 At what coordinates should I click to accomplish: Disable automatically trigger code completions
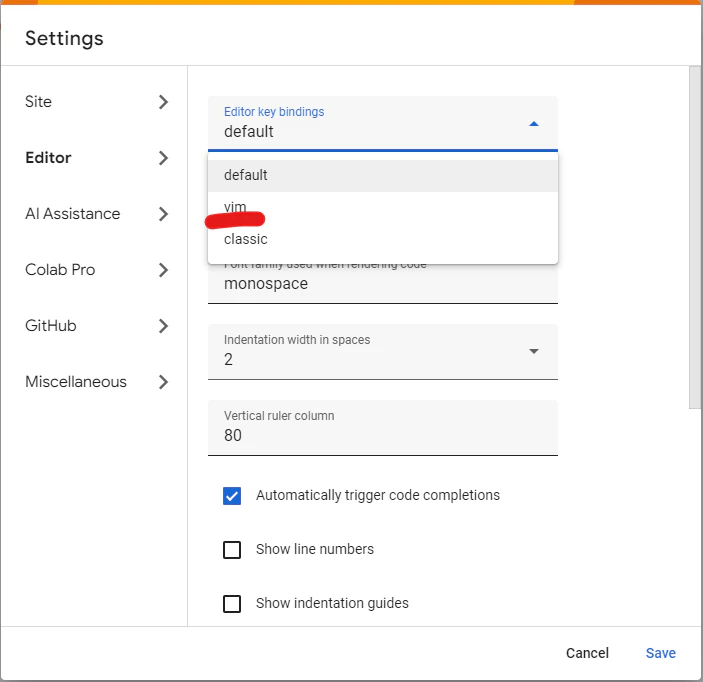[232, 496]
